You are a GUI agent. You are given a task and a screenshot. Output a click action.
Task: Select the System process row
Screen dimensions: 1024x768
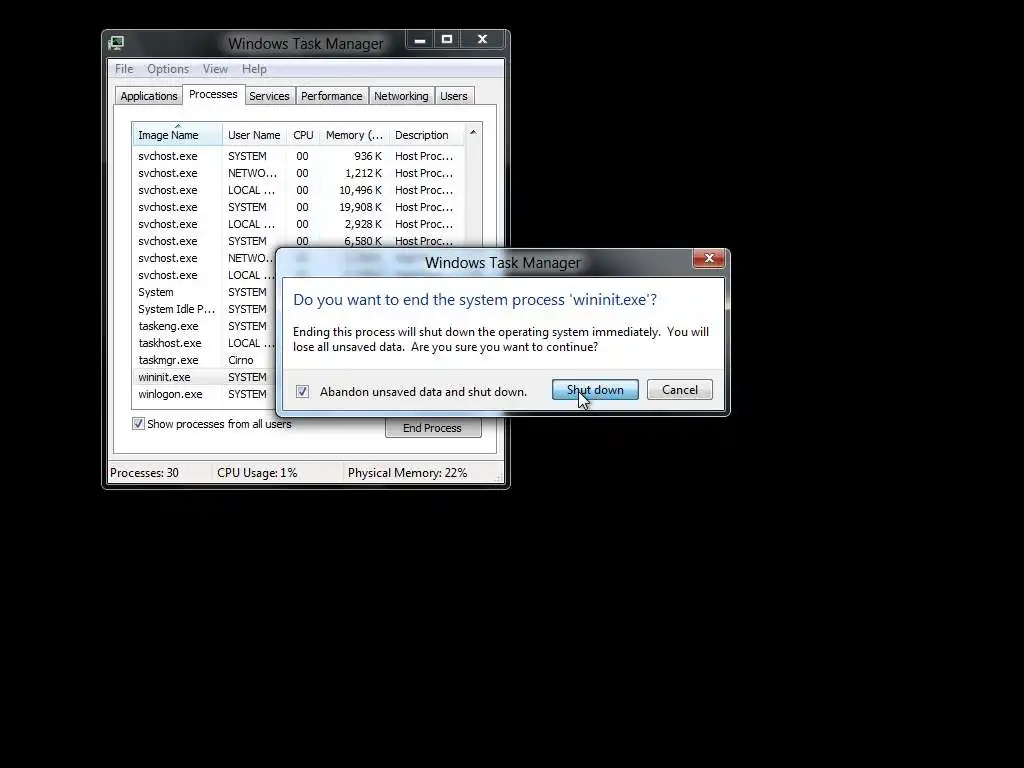click(204, 292)
